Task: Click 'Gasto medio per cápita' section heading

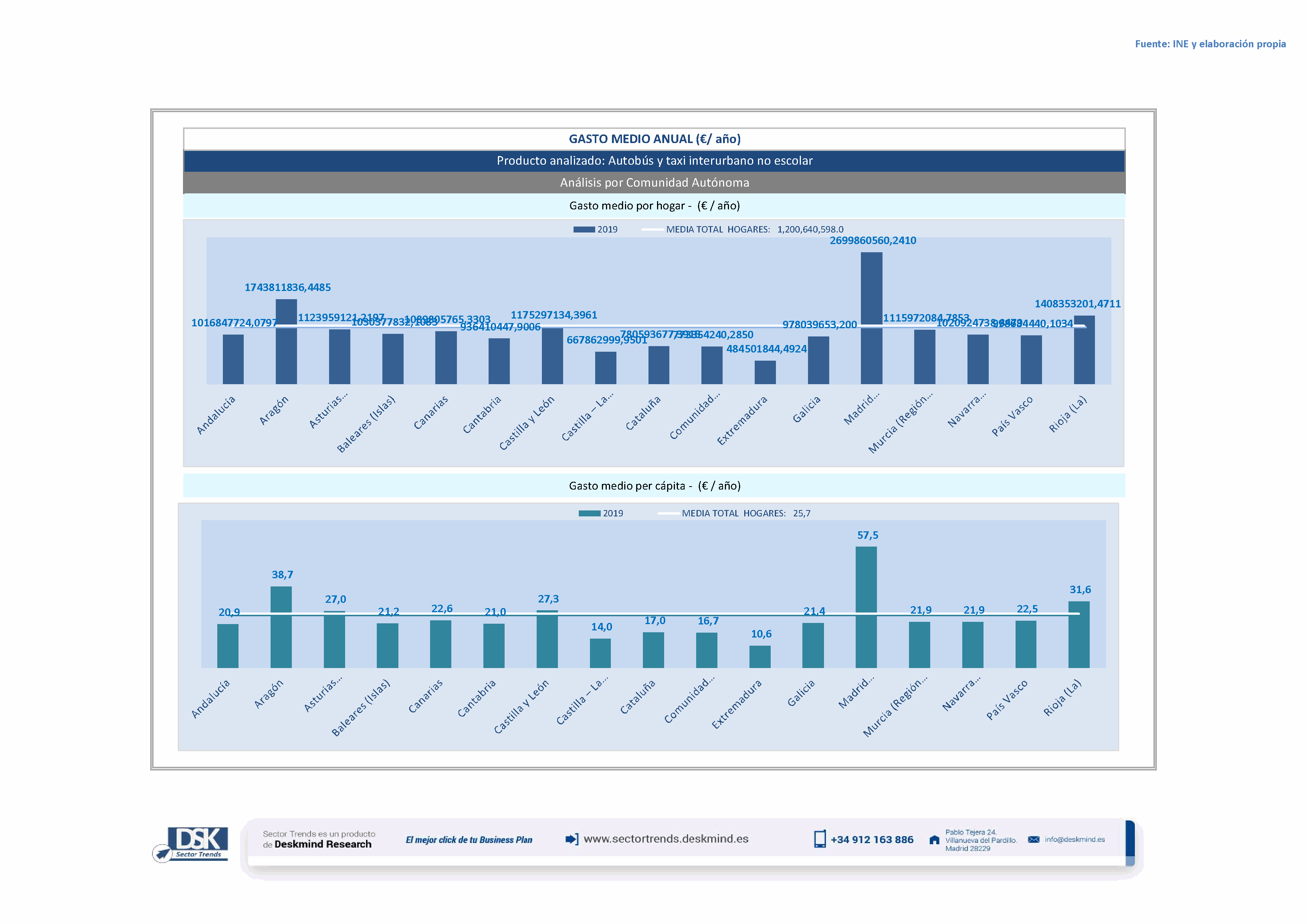Action: (654, 485)
